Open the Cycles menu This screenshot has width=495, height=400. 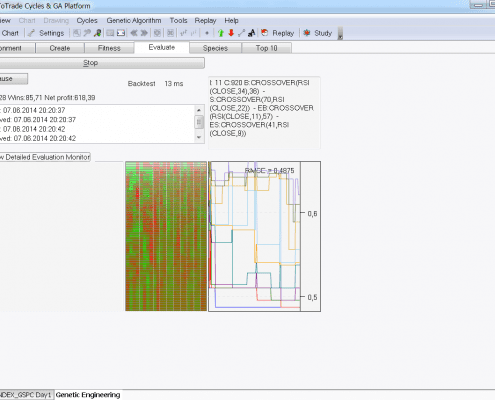click(87, 21)
